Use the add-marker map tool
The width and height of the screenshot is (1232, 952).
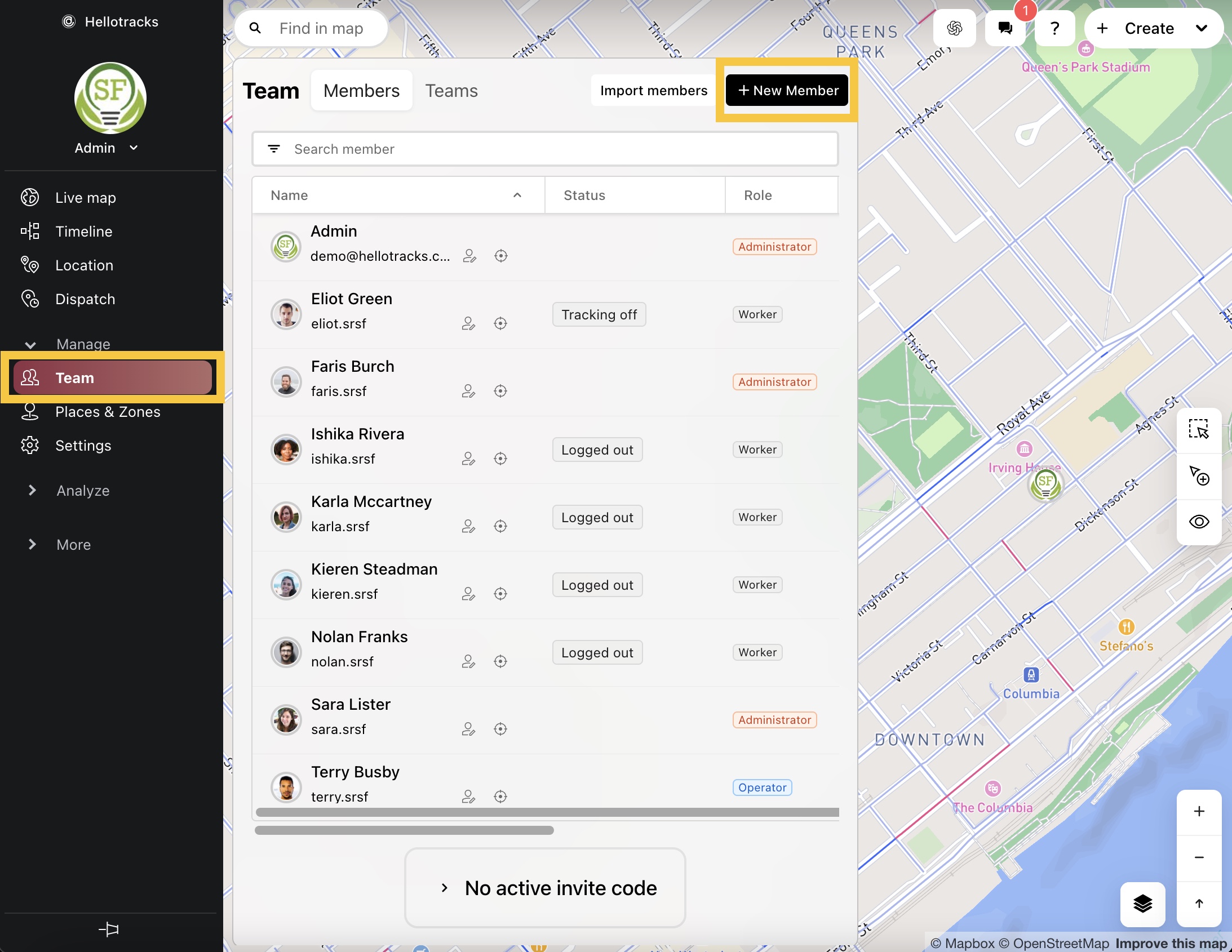pos(1199,477)
